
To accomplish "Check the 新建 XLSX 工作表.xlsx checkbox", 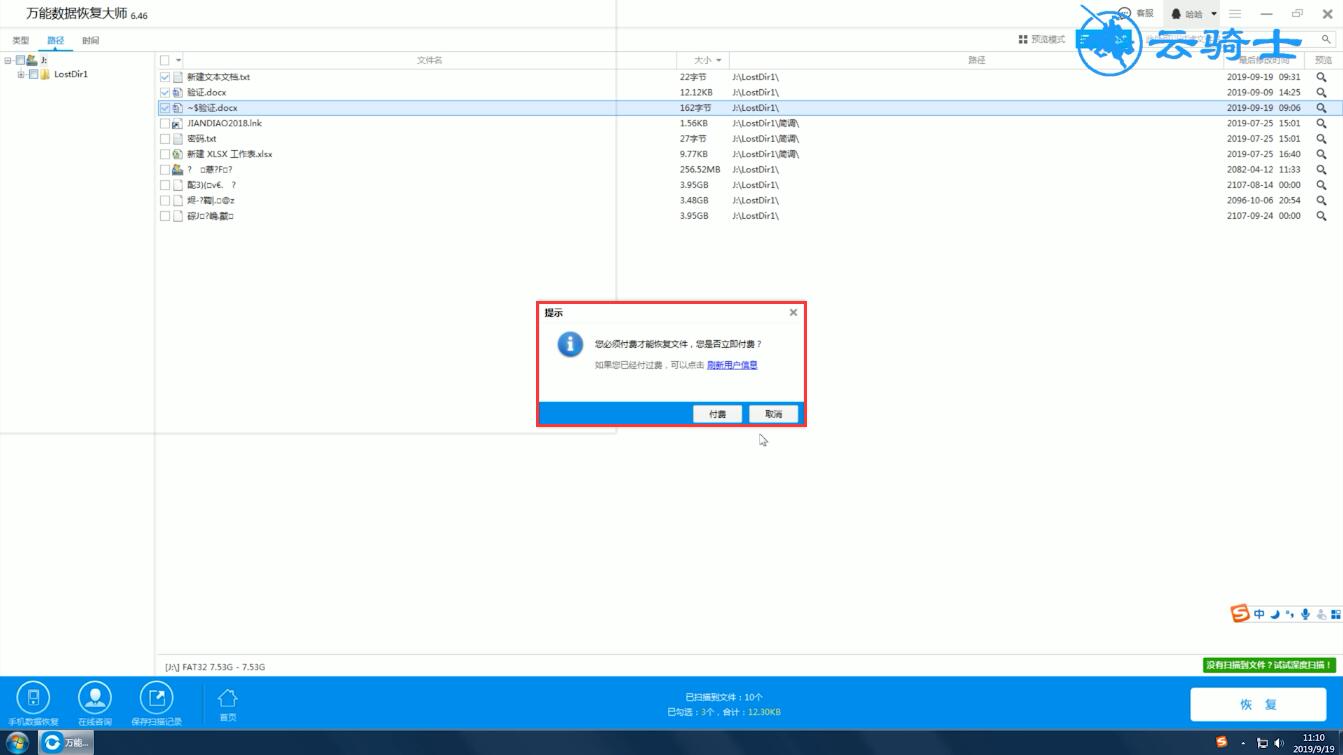I will 165,154.
